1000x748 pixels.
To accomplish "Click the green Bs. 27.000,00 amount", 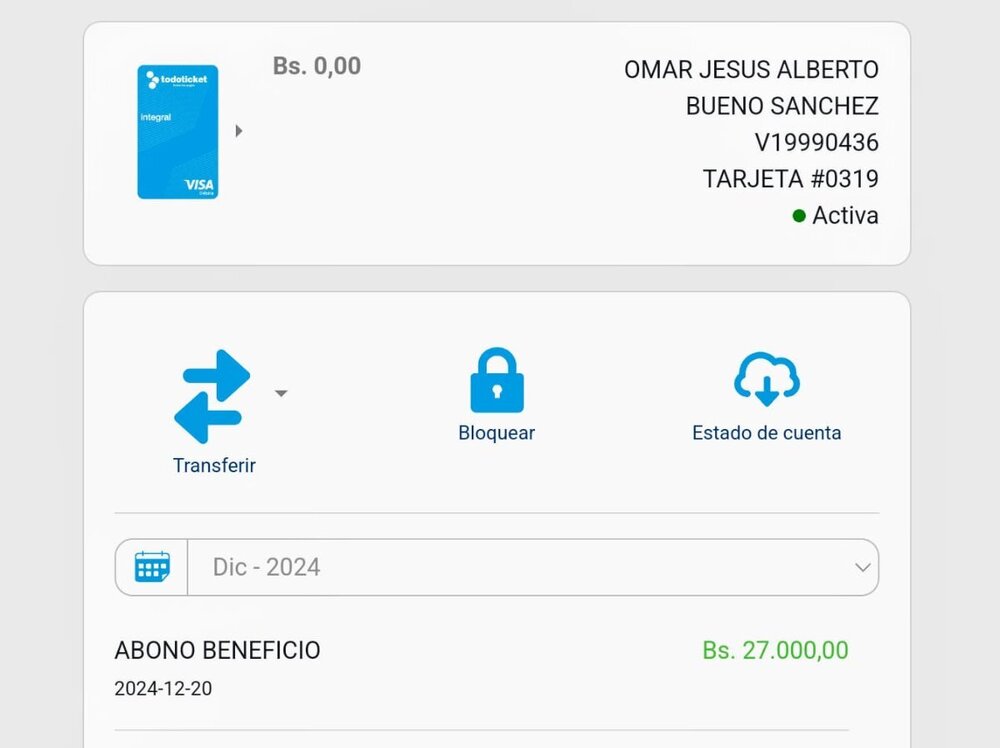I will 775,650.
